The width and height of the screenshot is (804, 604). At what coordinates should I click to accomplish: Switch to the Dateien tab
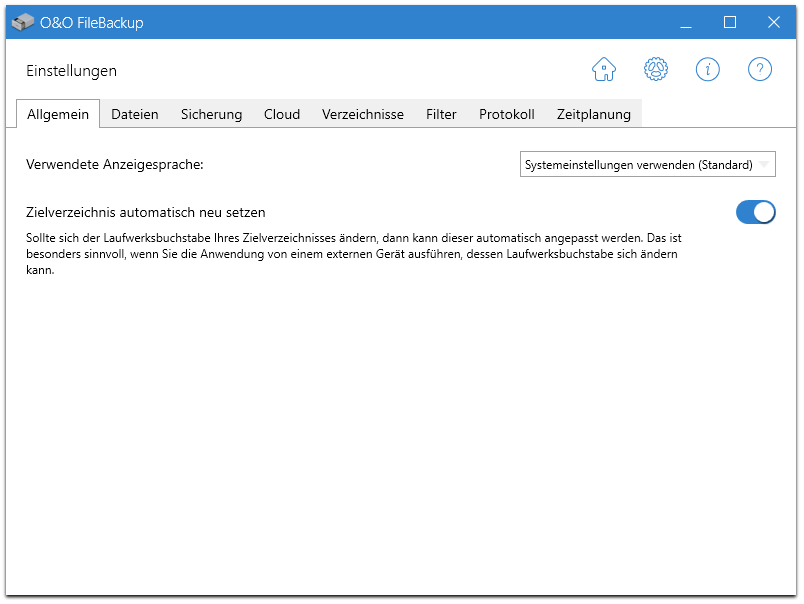(135, 114)
